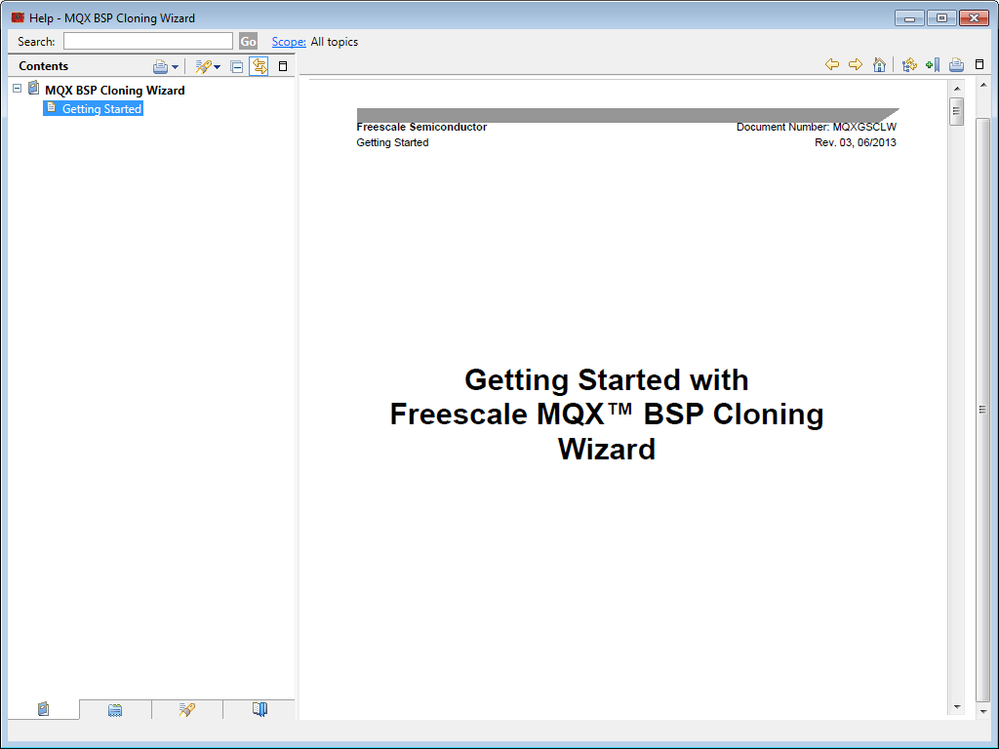Click into the Search input field
The height and width of the screenshot is (749, 999).
[148, 41]
